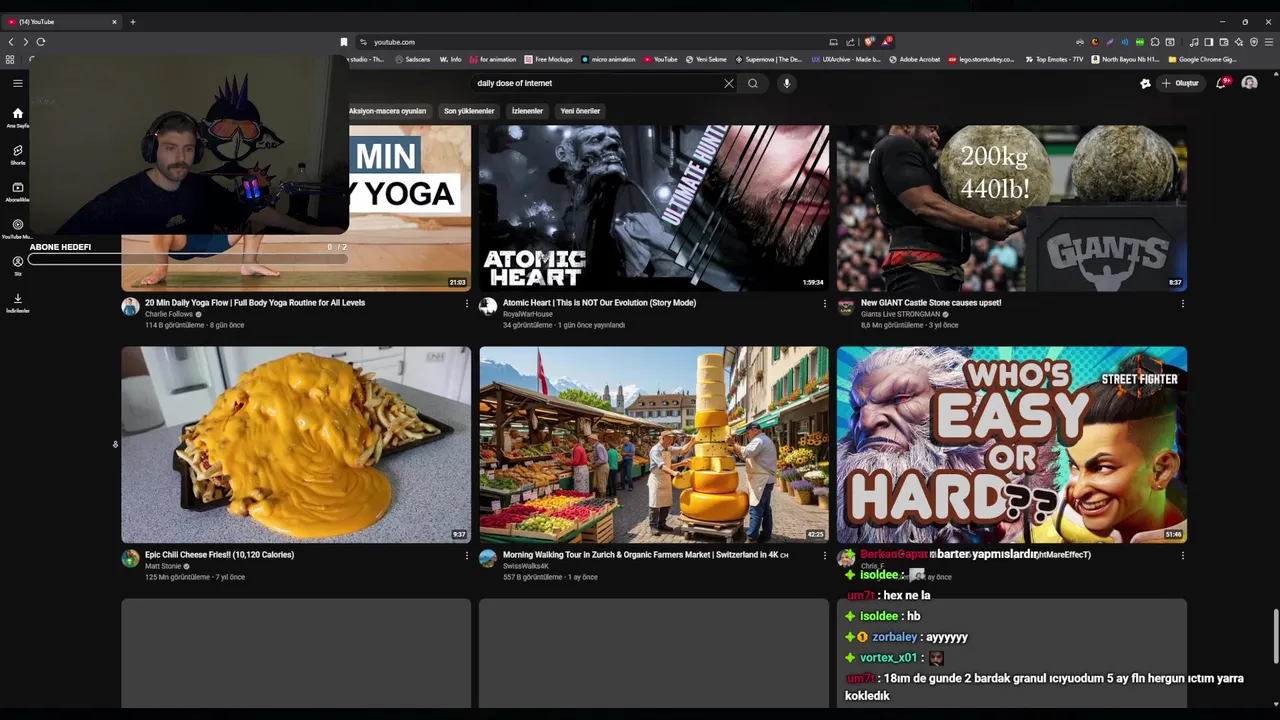Click the icon left of Oluştur
This screenshot has width=1280, height=720.
click(x=1145, y=83)
